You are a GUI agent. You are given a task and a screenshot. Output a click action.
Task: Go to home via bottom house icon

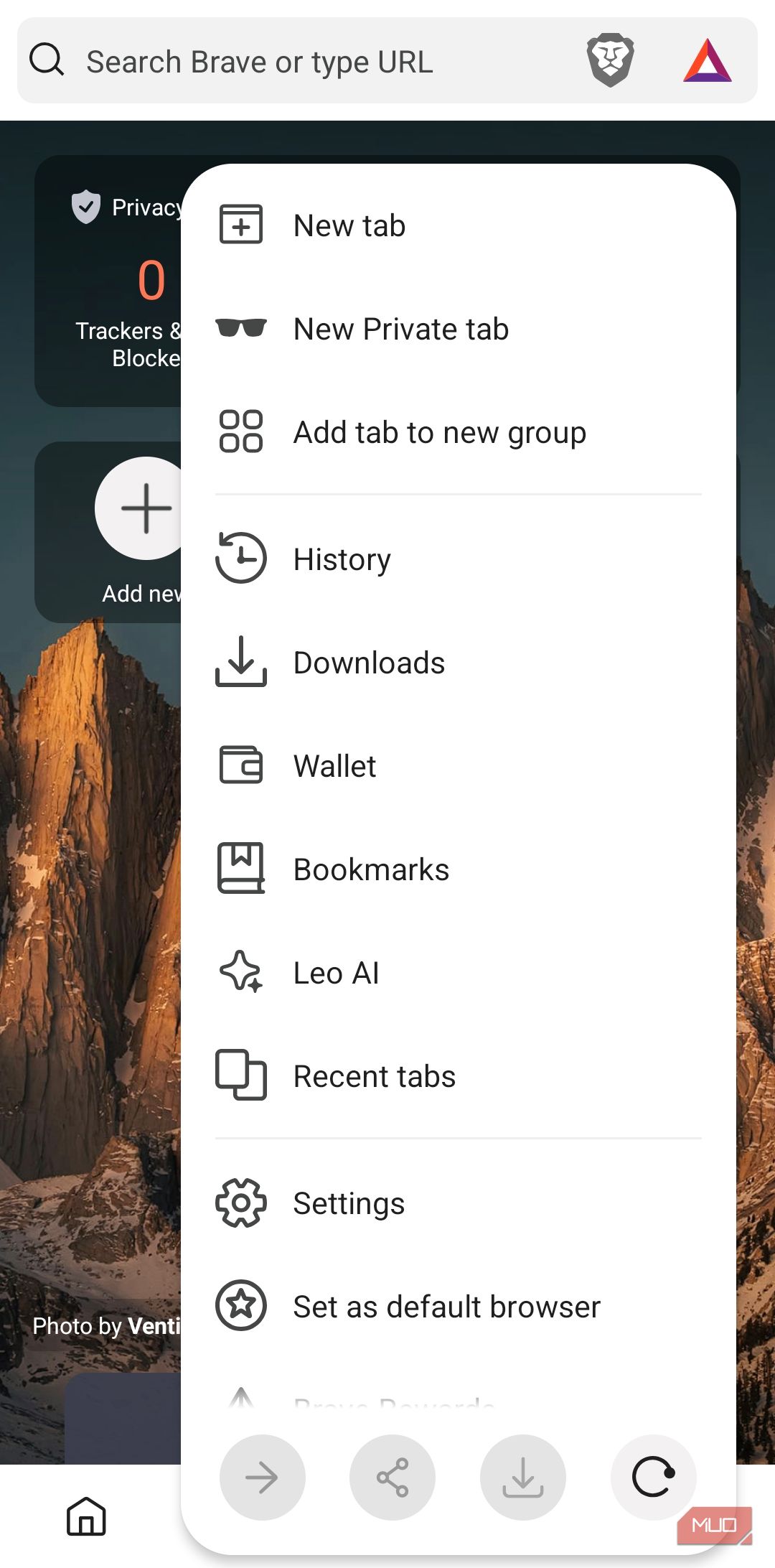86,1516
